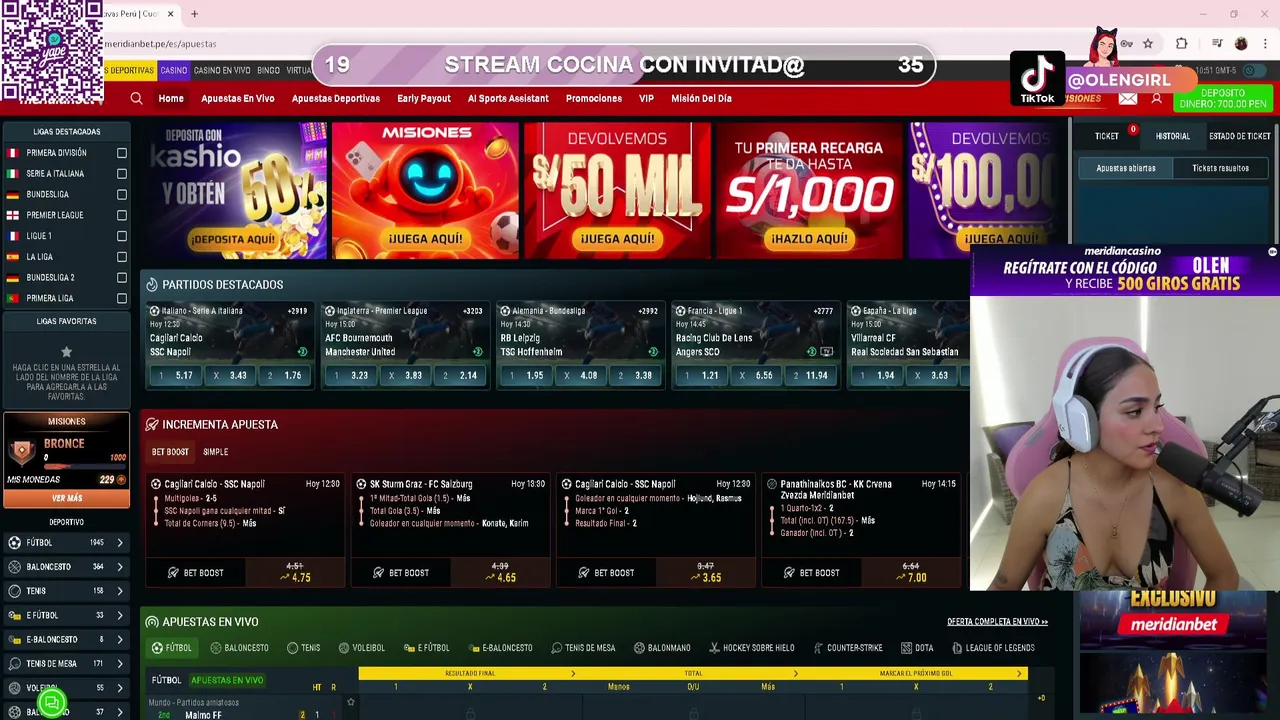1280x720 pixels.
Task: Click Hazlo Aquí on primera recarga banner
Action: coord(809,239)
